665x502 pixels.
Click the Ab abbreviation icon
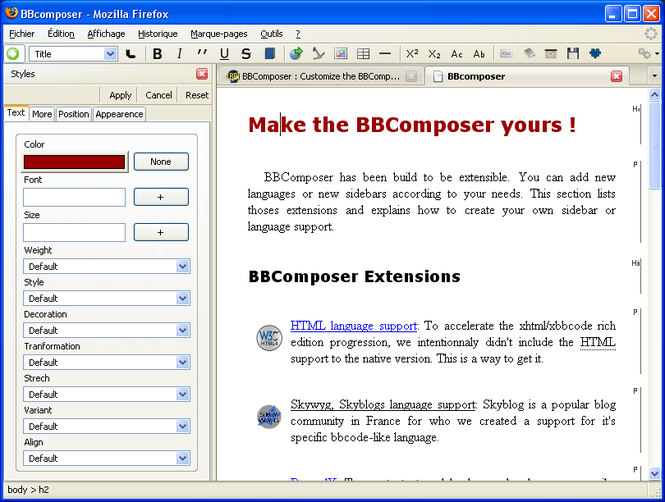click(x=479, y=54)
